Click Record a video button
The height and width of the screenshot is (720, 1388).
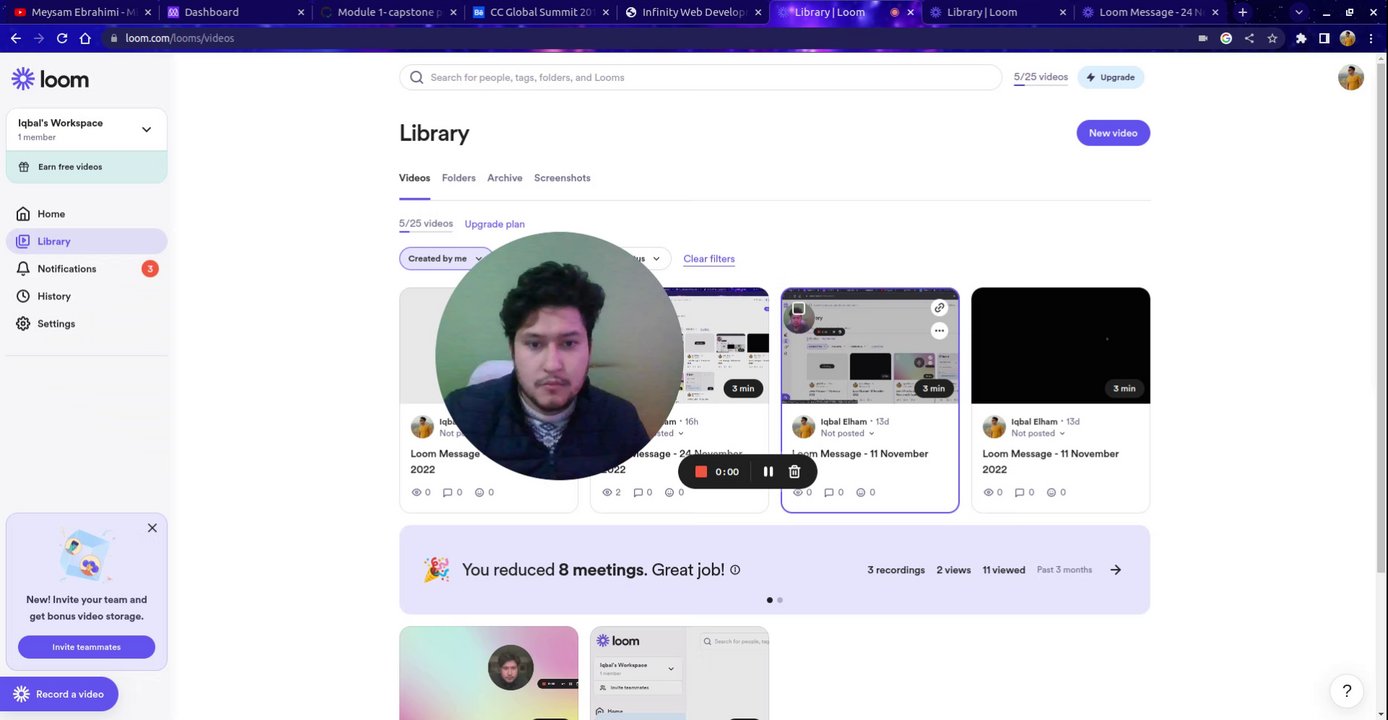(59, 694)
